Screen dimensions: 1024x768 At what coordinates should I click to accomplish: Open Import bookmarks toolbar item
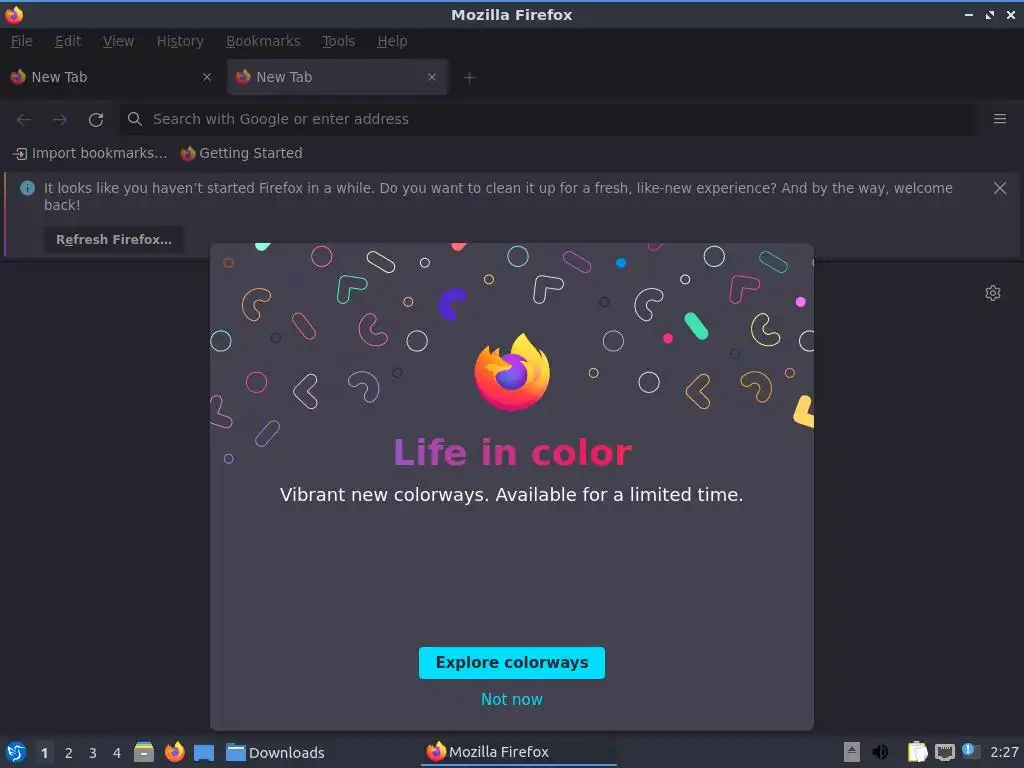[x=90, y=153]
